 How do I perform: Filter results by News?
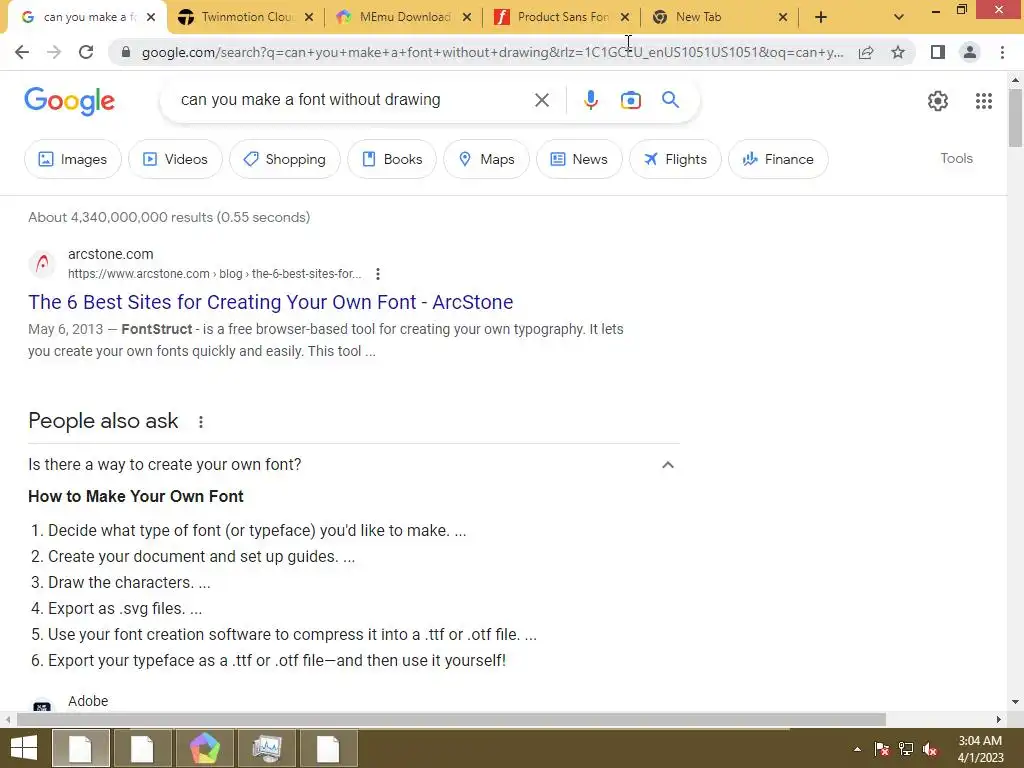(579, 159)
